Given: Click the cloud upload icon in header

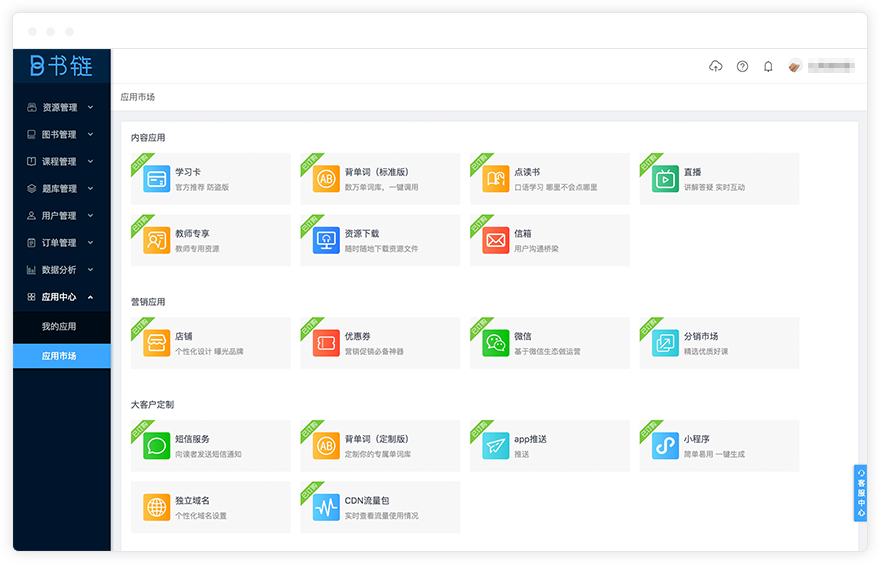Looking at the screenshot, I should click(715, 66).
